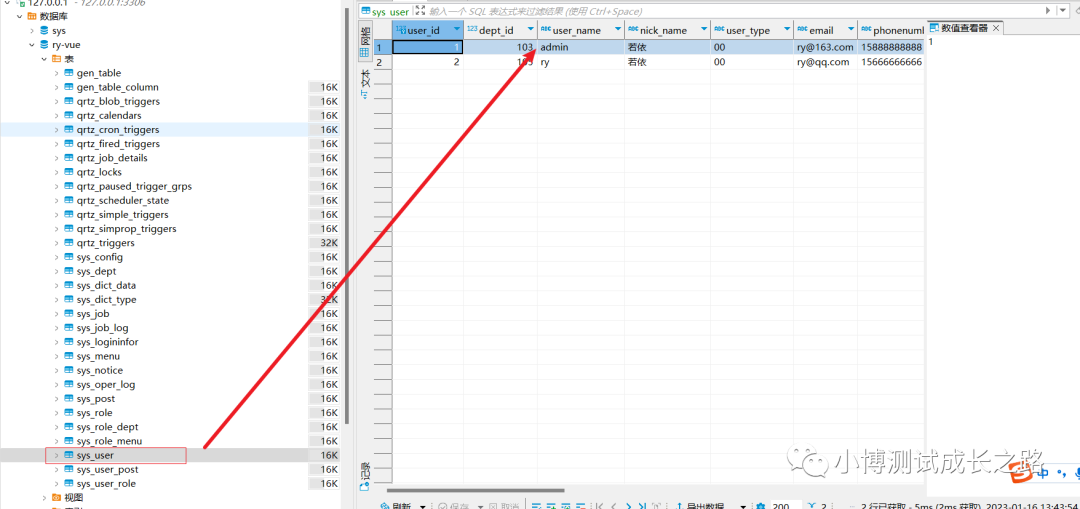Open the user_type column sort dropdown
This screenshot has height=509, width=1080.
click(786, 30)
